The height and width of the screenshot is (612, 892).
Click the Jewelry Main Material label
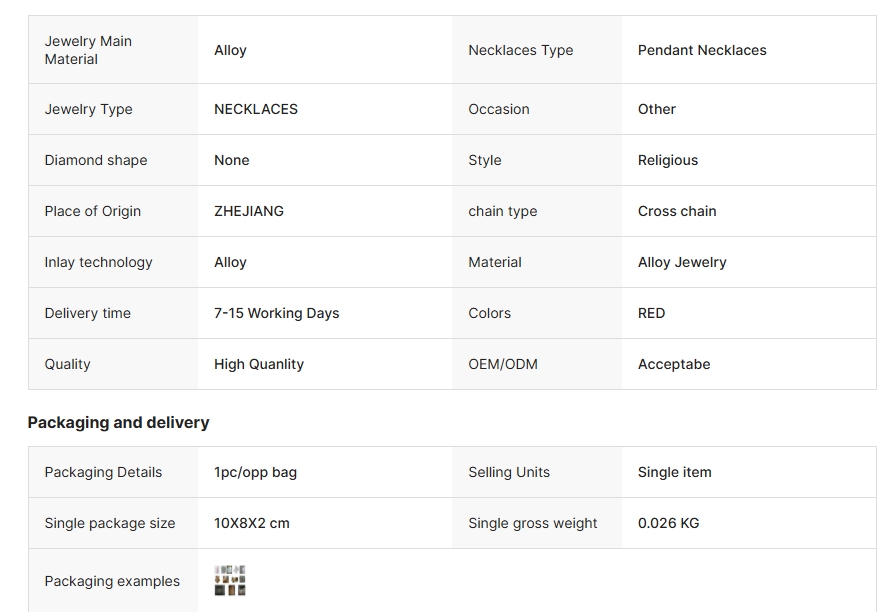(x=88, y=50)
